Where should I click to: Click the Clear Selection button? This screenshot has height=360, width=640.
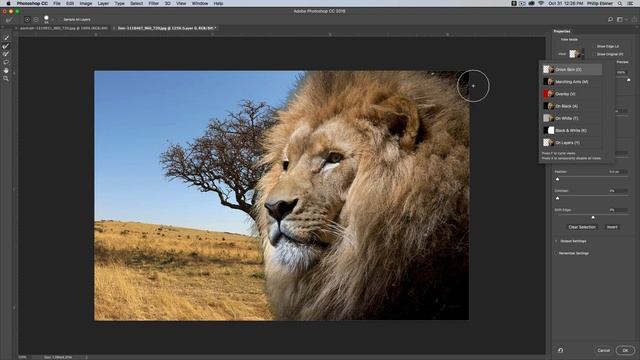(582, 227)
